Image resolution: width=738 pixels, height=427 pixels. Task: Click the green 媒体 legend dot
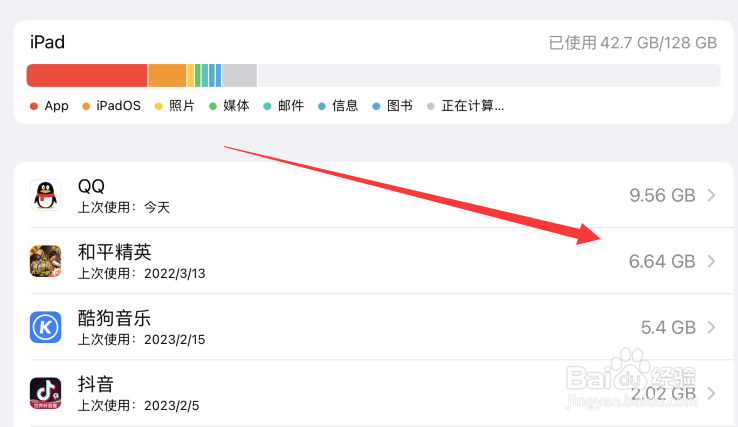[213, 106]
